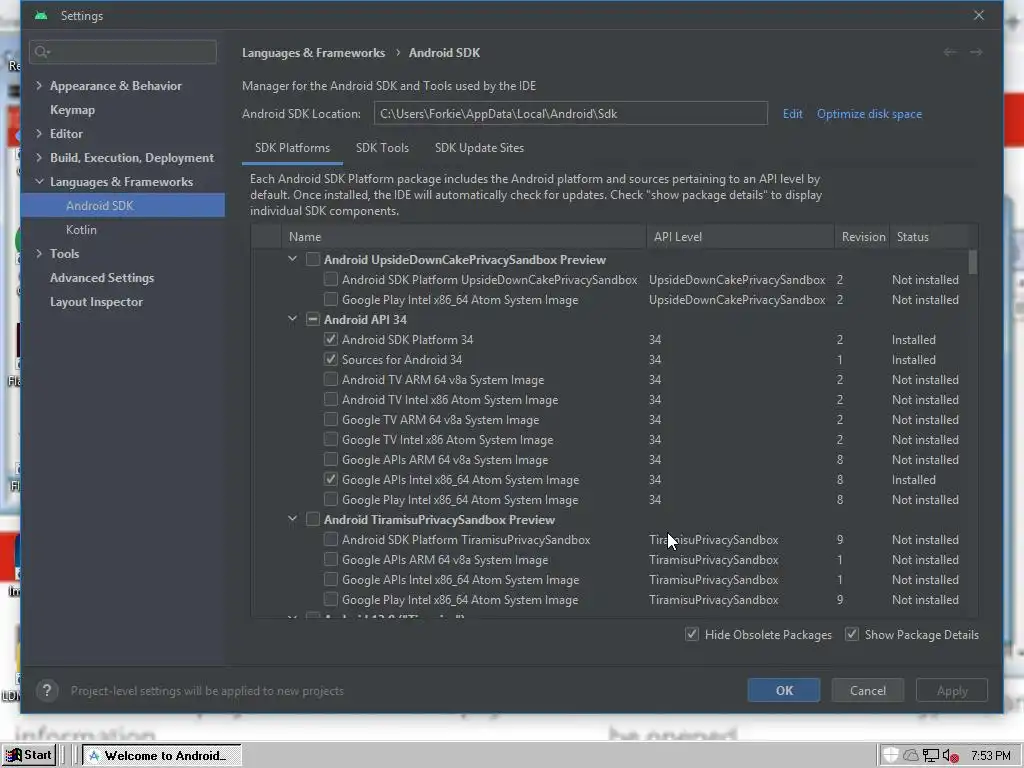Check the Android API 34 group checkbox
This screenshot has width=1024, height=768.
click(313, 319)
